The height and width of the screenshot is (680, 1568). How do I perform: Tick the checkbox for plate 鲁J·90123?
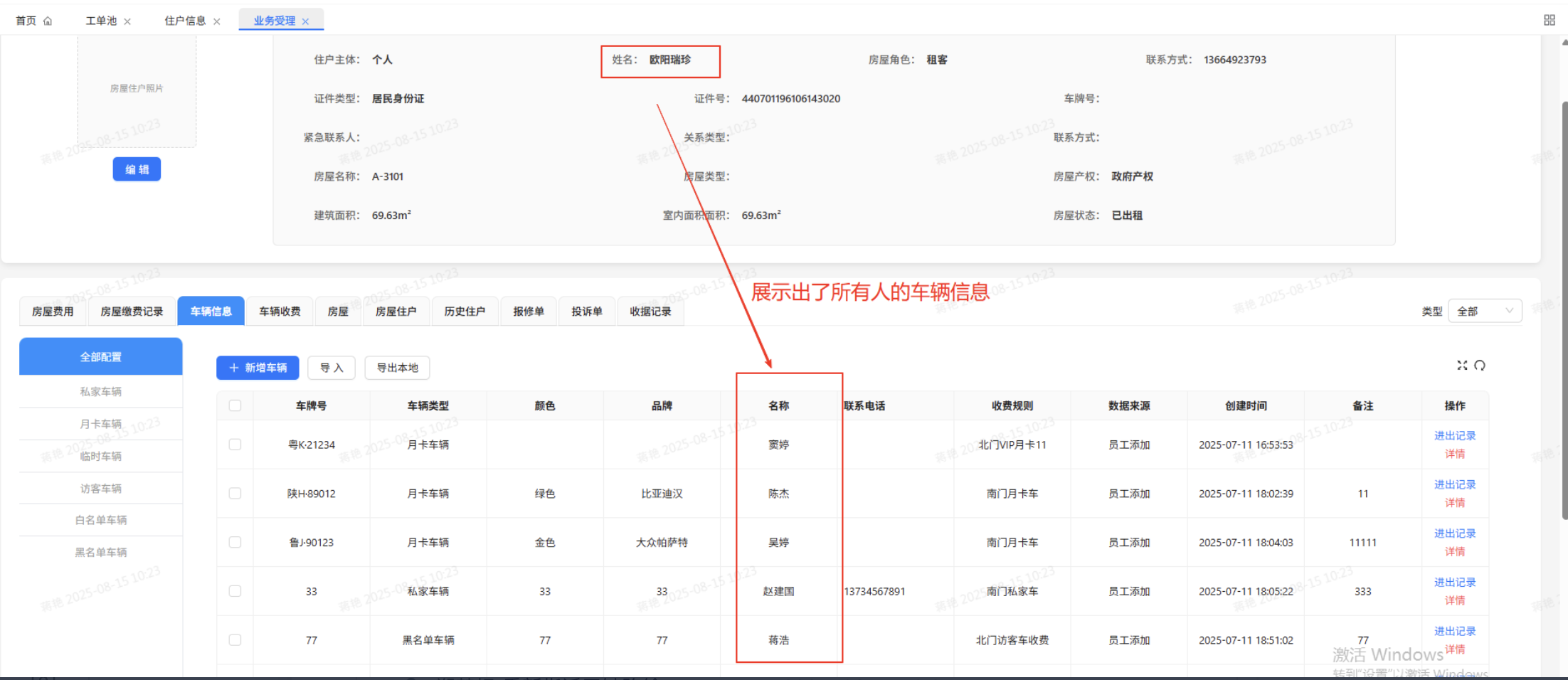click(x=235, y=542)
